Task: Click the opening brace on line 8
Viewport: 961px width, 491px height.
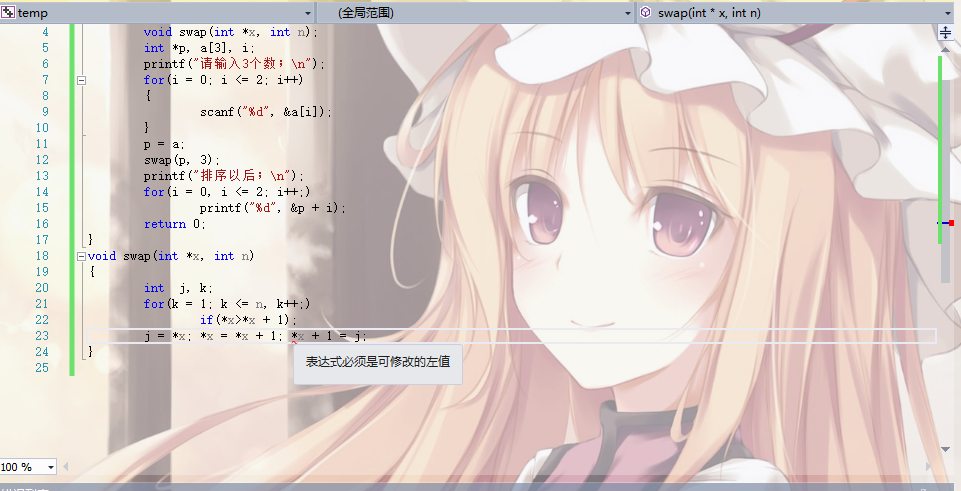Action: [x=148, y=96]
